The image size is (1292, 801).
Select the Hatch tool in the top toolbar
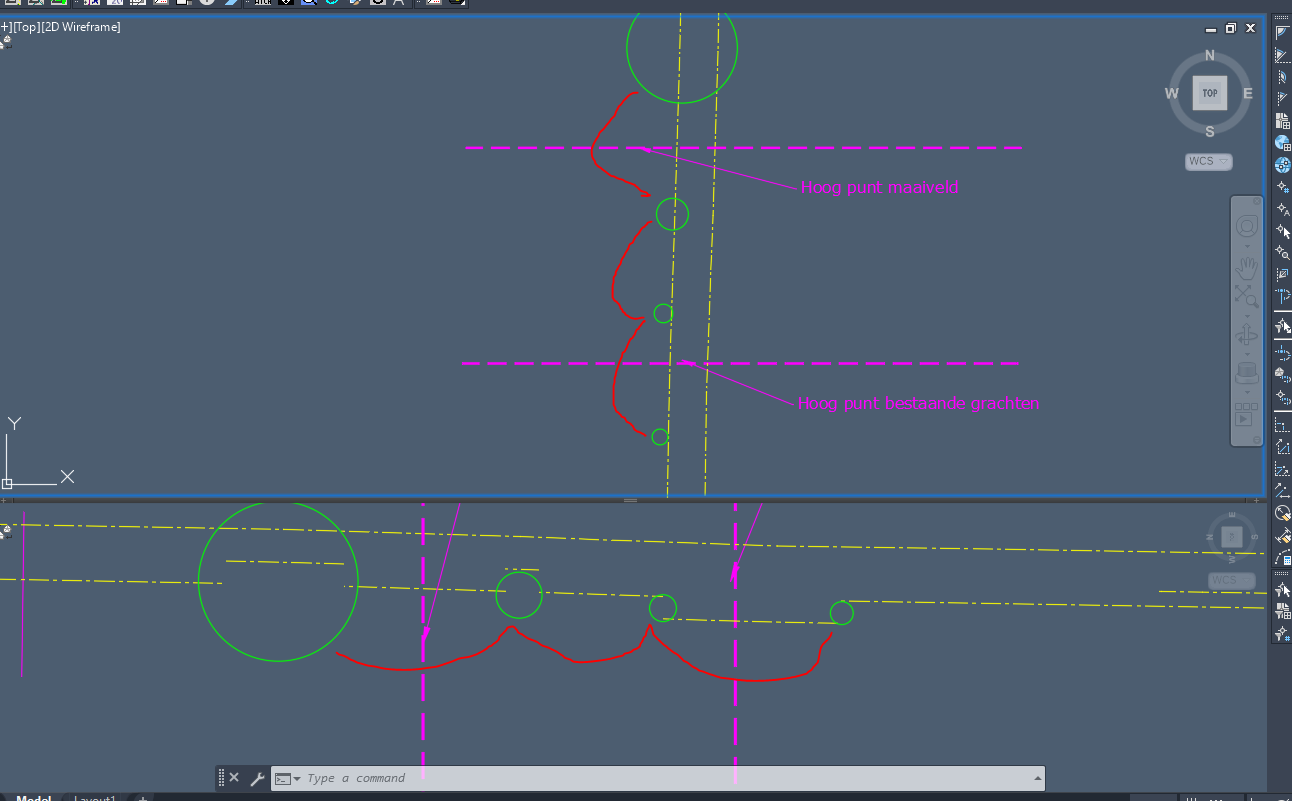[263, 3]
